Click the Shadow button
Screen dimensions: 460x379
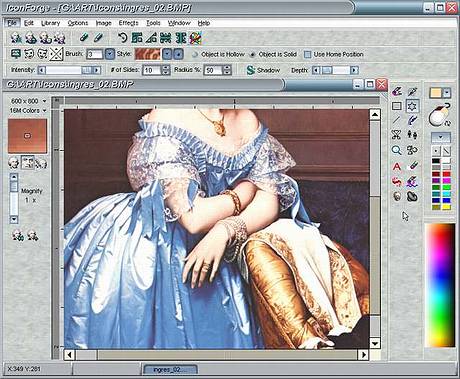263,70
